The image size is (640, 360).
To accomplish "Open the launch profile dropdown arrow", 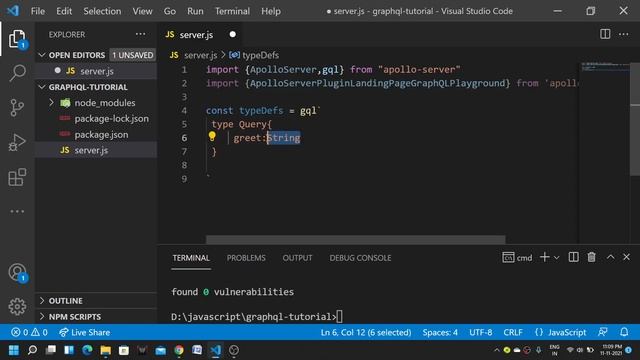I will 556,258.
